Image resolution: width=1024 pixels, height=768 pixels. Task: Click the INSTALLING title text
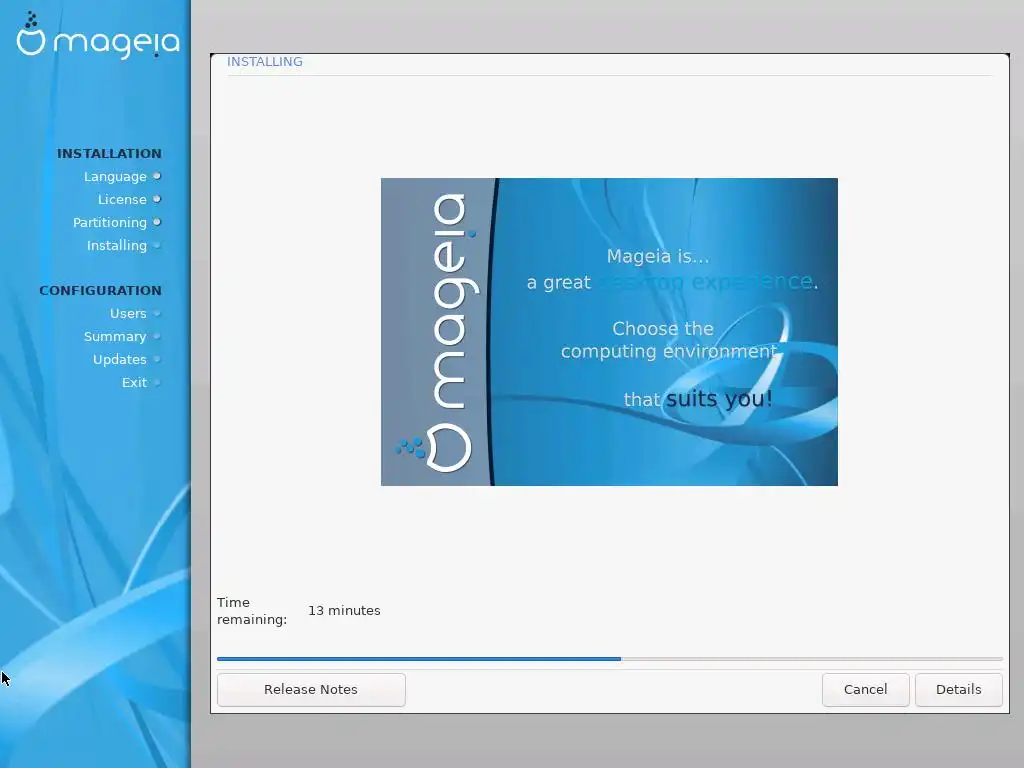(264, 61)
